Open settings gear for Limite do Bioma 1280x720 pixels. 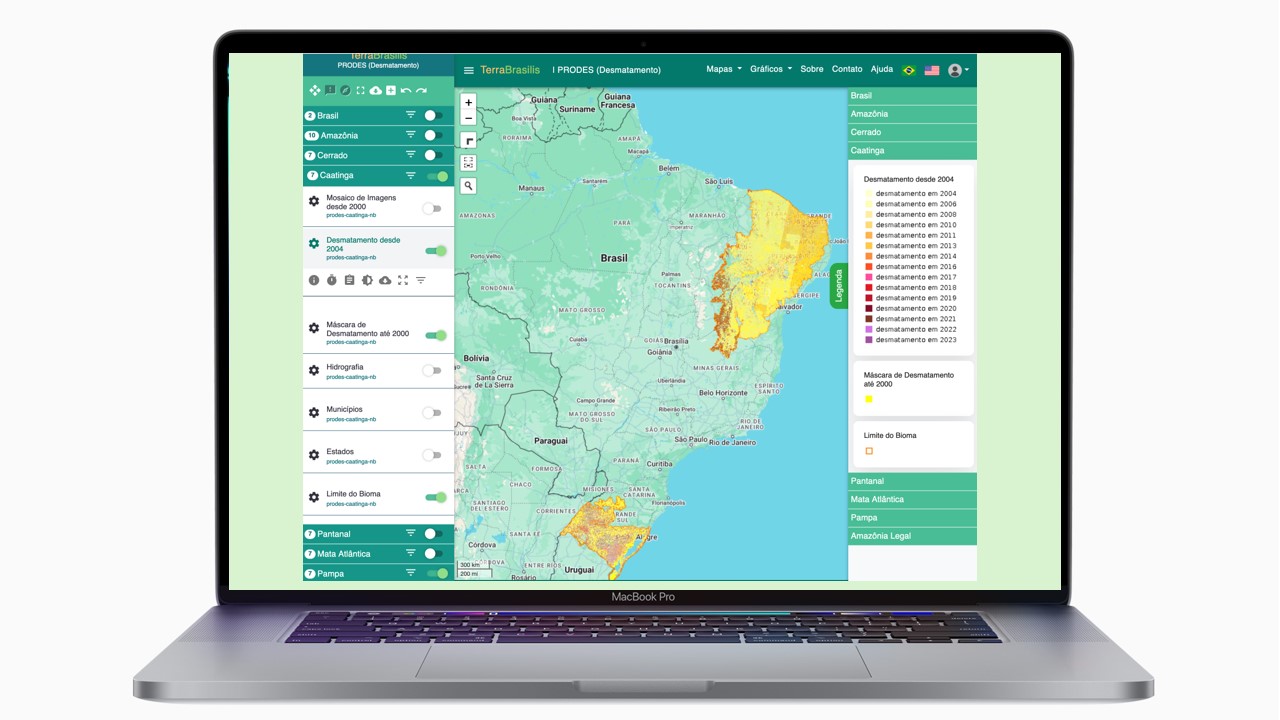point(314,497)
